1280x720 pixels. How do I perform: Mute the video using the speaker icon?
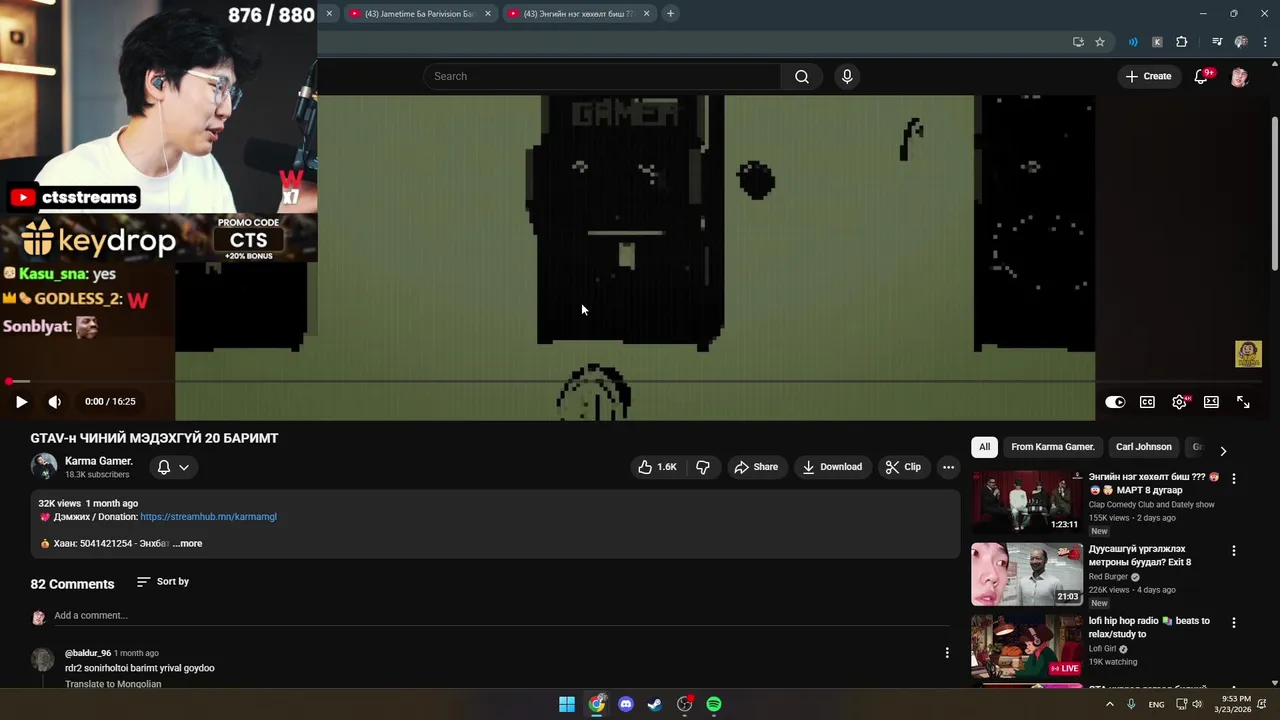[x=55, y=402]
